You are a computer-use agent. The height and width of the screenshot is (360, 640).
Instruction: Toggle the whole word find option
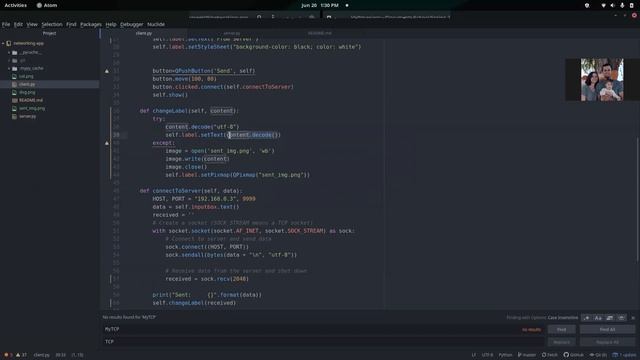[x=621, y=318]
